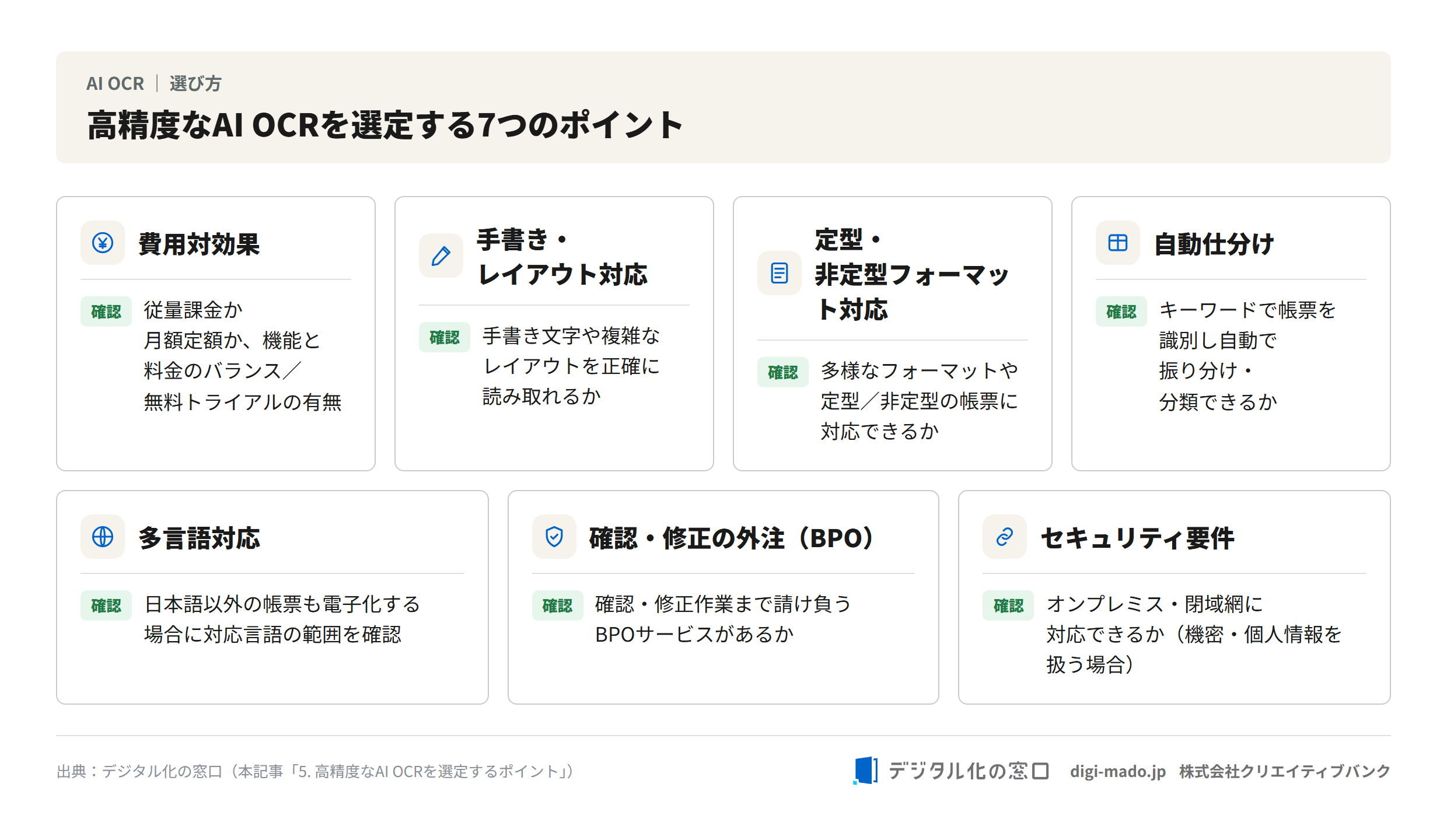Click the yen icon beside 費用対効果
The image size is (1447, 840).
coord(103,243)
